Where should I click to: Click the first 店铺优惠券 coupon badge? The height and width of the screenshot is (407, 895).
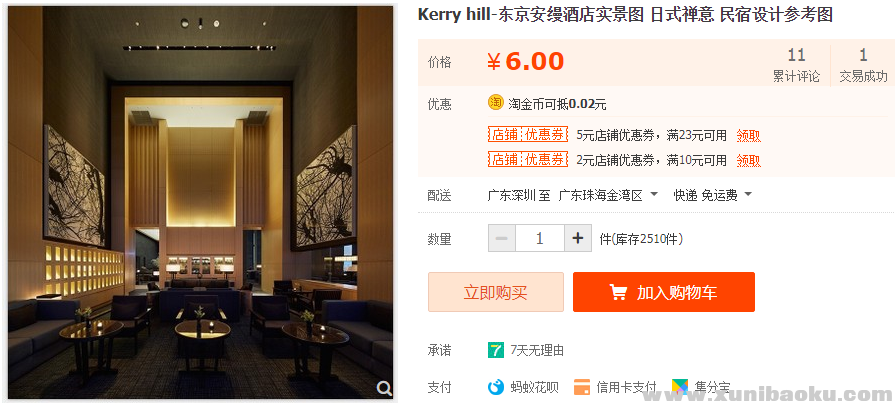(528, 135)
